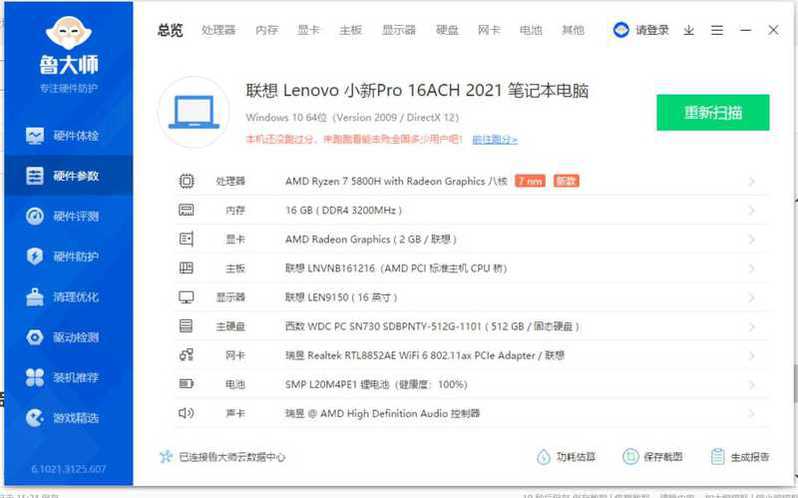Image resolution: width=798 pixels, height=498 pixels.
Task: Click version number 6.1021.3125.607
Action: pos(69,469)
